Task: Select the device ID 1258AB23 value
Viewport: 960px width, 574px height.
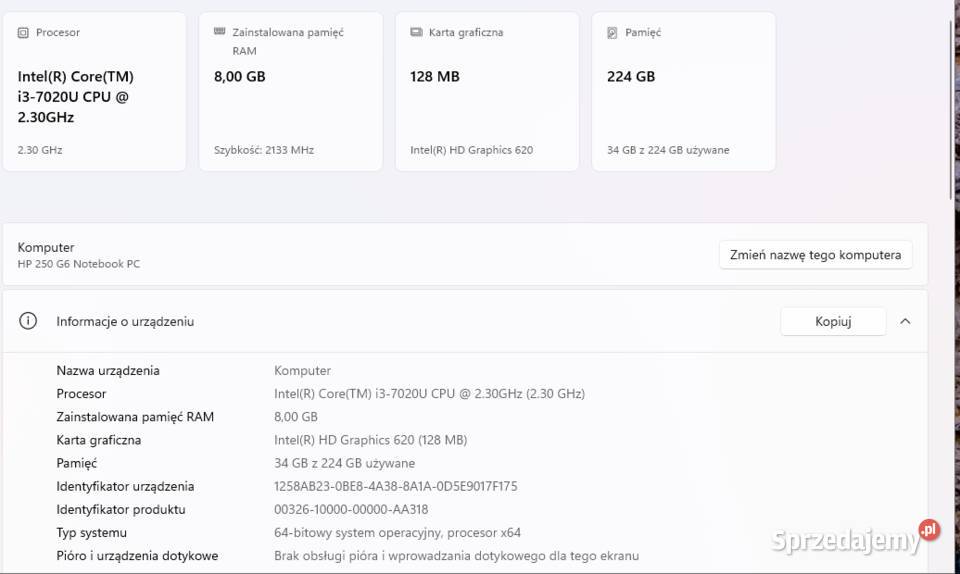Action: 396,486
